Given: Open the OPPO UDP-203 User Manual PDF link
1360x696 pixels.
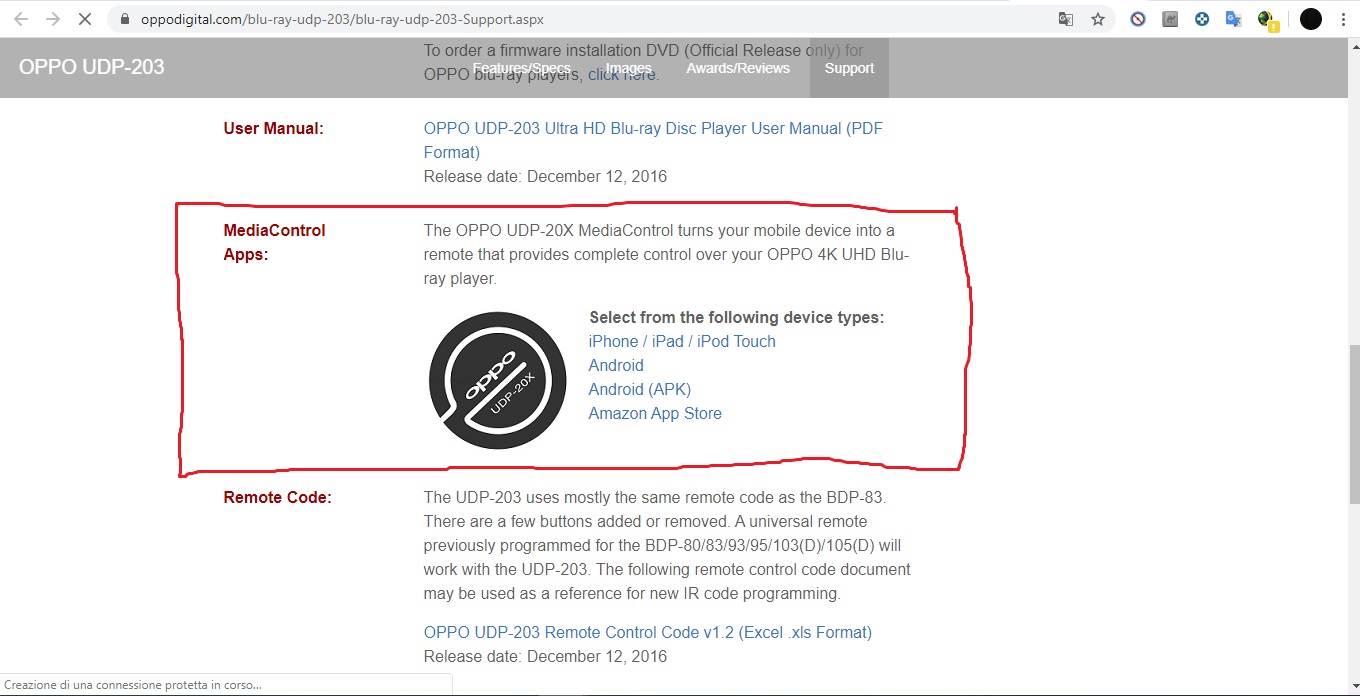Looking at the screenshot, I should click(x=653, y=140).
